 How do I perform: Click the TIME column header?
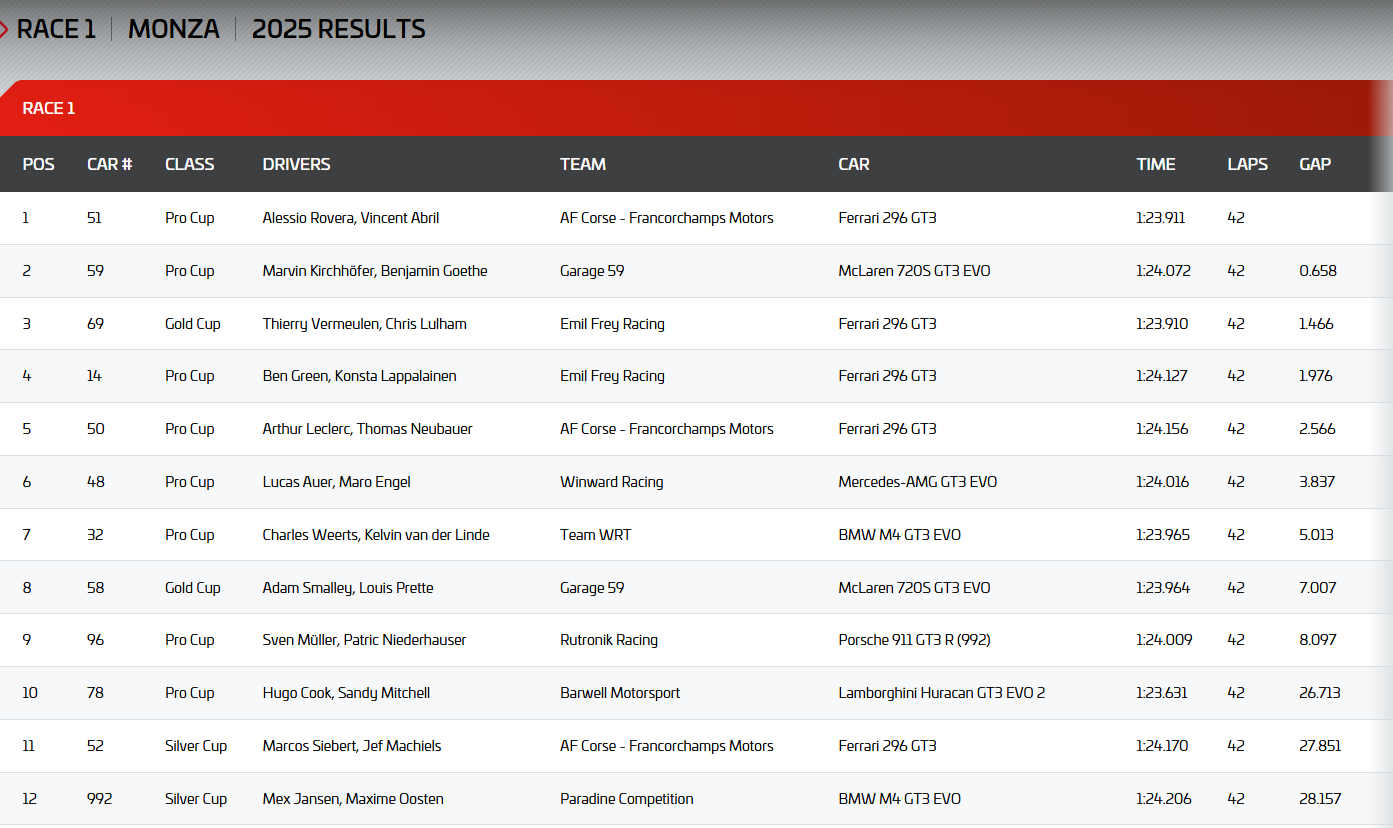1156,164
